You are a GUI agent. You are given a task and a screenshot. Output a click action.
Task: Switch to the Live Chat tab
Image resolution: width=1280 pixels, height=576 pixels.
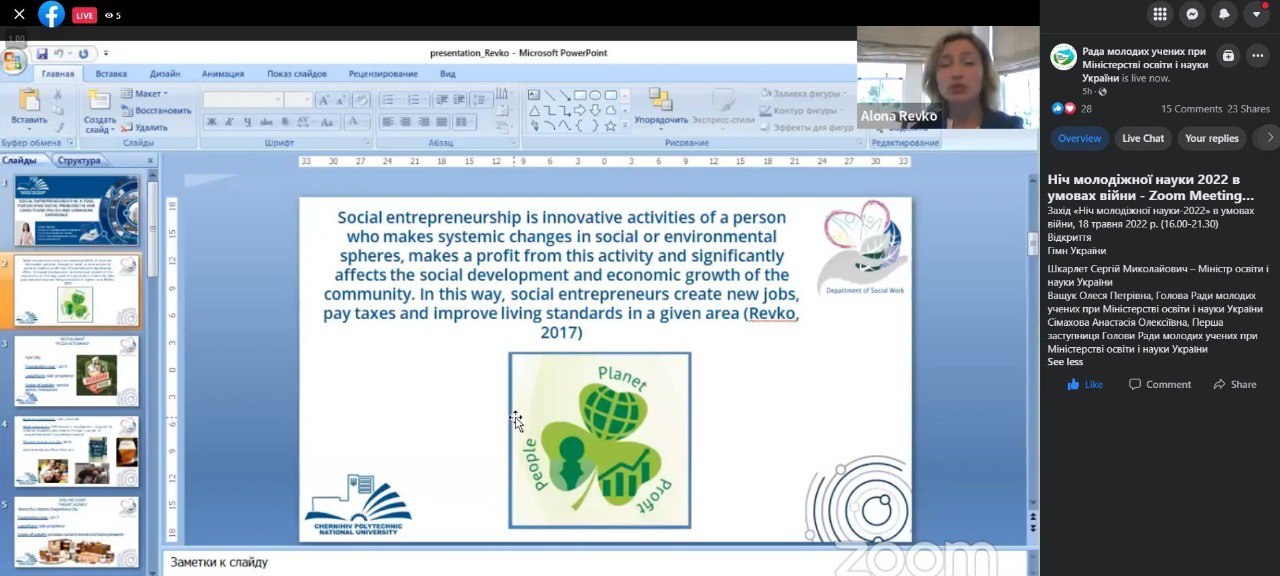tap(1142, 139)
